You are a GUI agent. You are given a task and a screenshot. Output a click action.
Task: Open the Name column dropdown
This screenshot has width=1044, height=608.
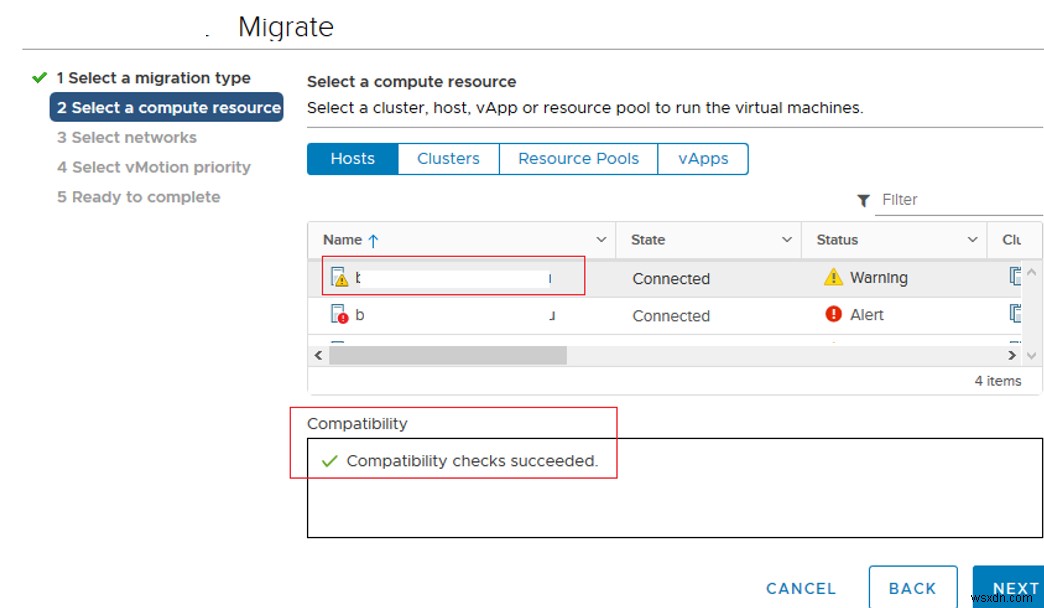coord(602,239)
